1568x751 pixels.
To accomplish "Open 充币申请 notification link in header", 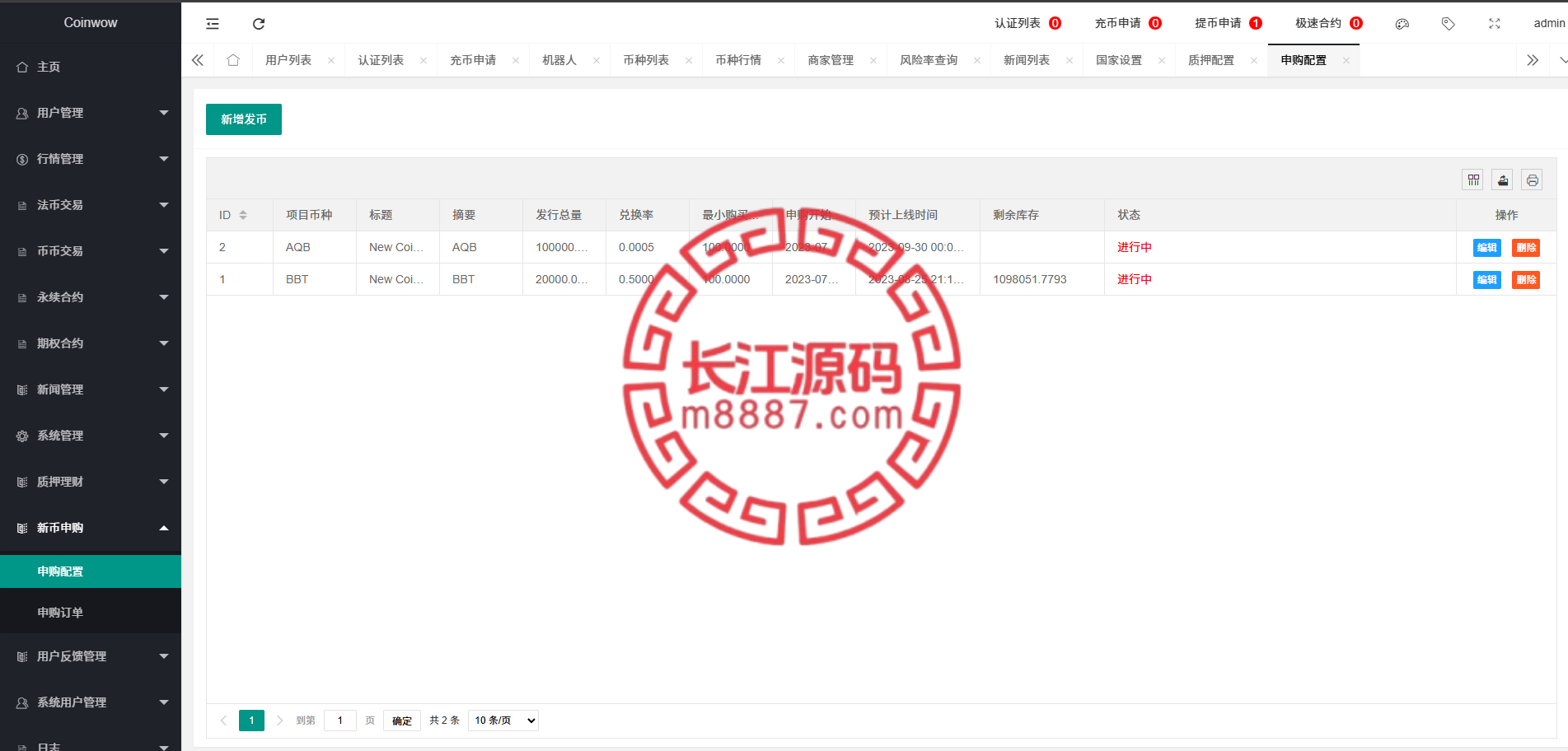I will [x=1128, y=23].
